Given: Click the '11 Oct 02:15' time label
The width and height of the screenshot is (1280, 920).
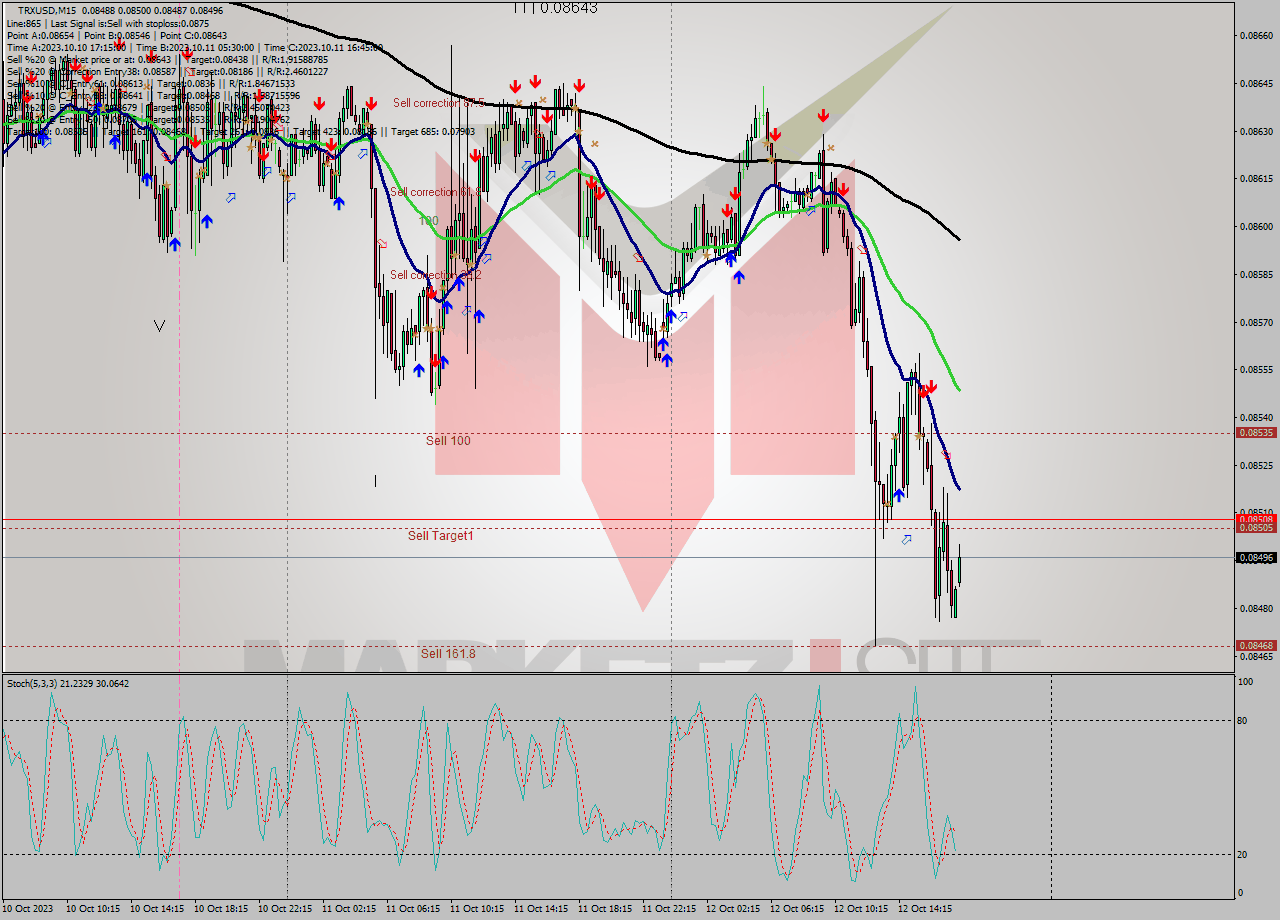Looking at the screenshot, I should pyautogui.click(x=349, y=909).
